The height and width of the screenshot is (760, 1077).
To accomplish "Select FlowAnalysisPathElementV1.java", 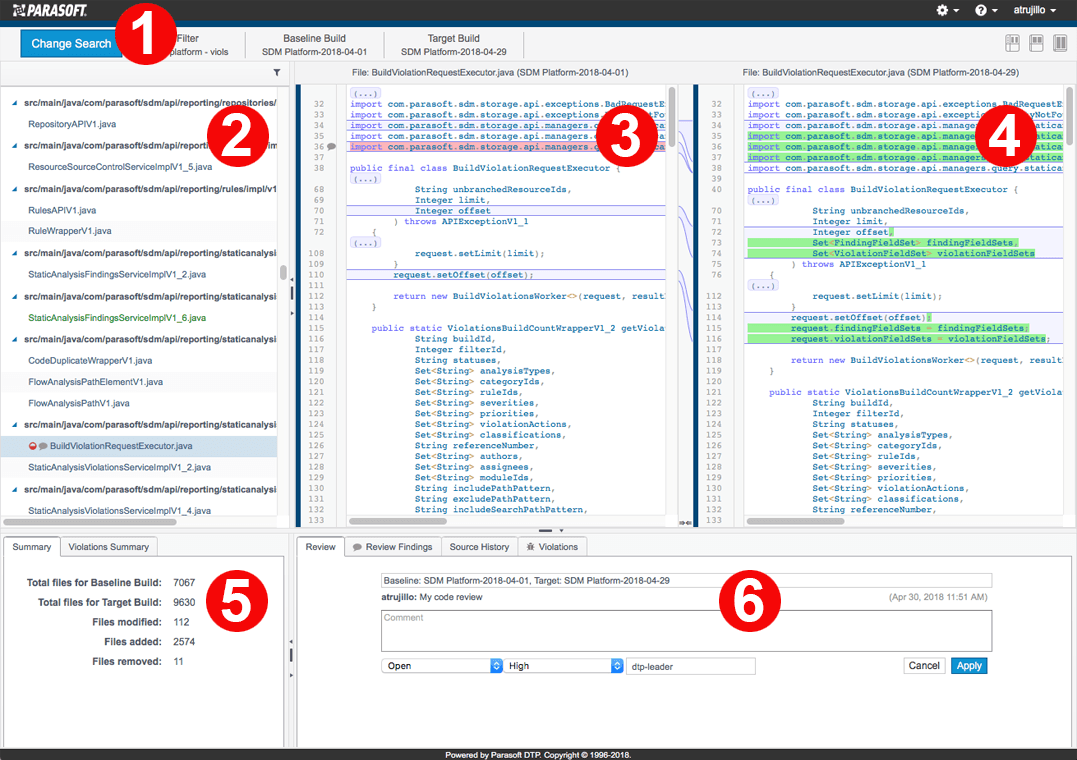I will point(95,382).
